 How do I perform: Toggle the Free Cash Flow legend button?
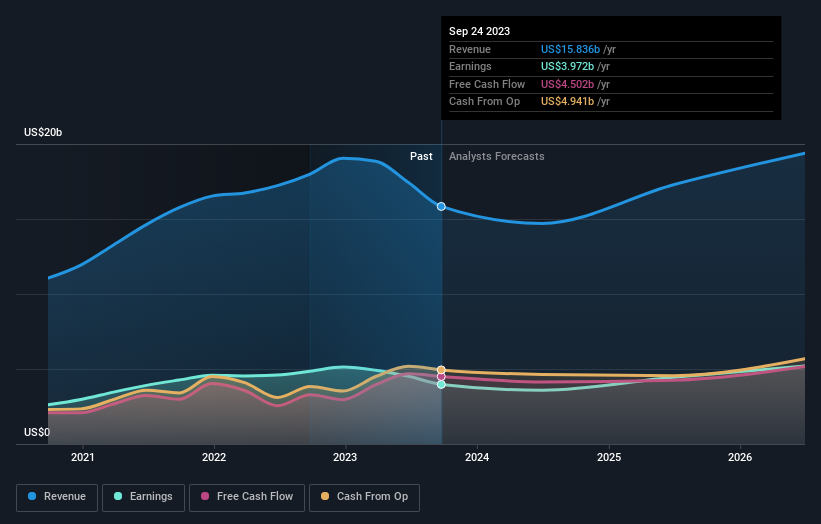tap(247, 497)
